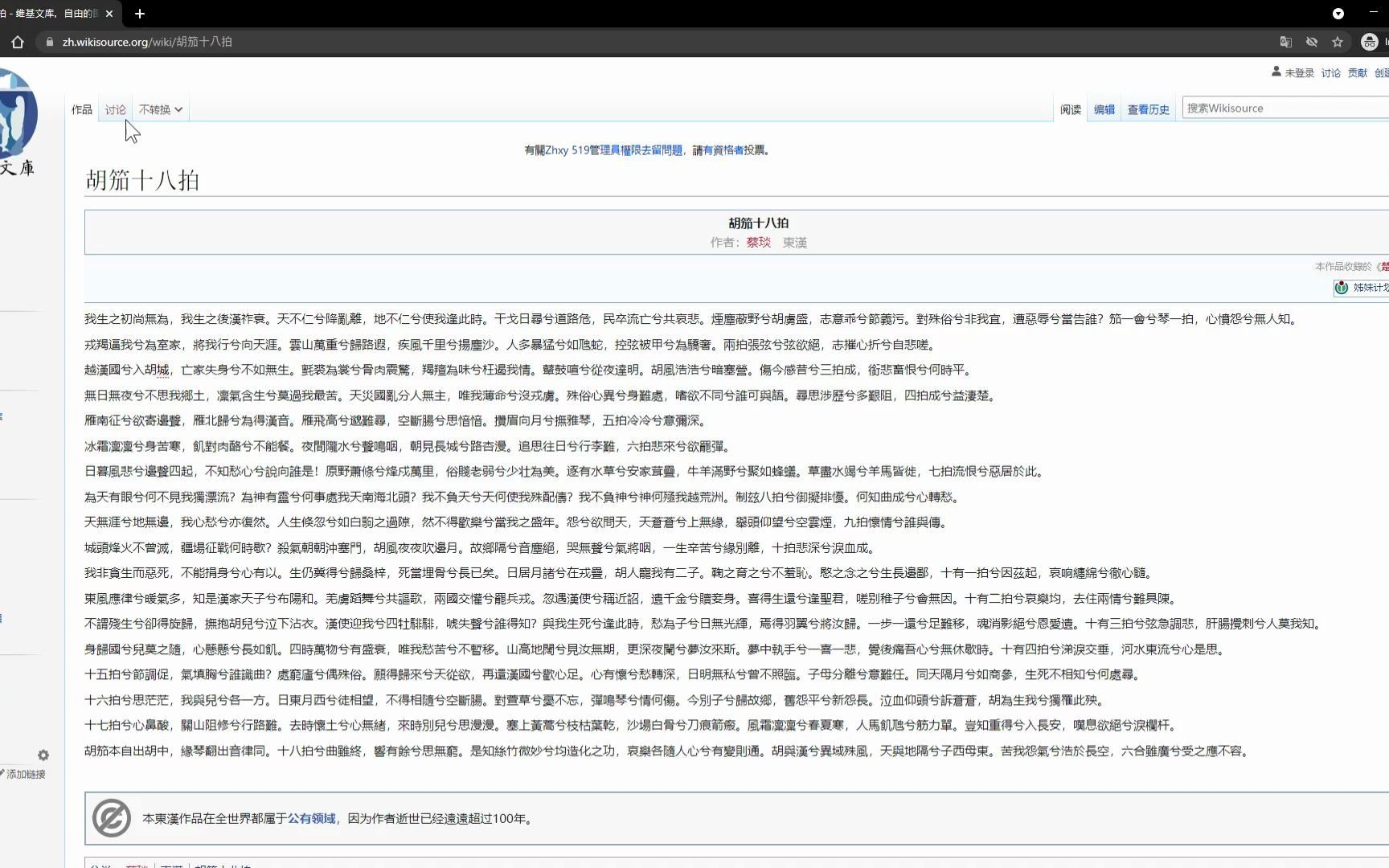Switch to the 作品 tab

82,109
